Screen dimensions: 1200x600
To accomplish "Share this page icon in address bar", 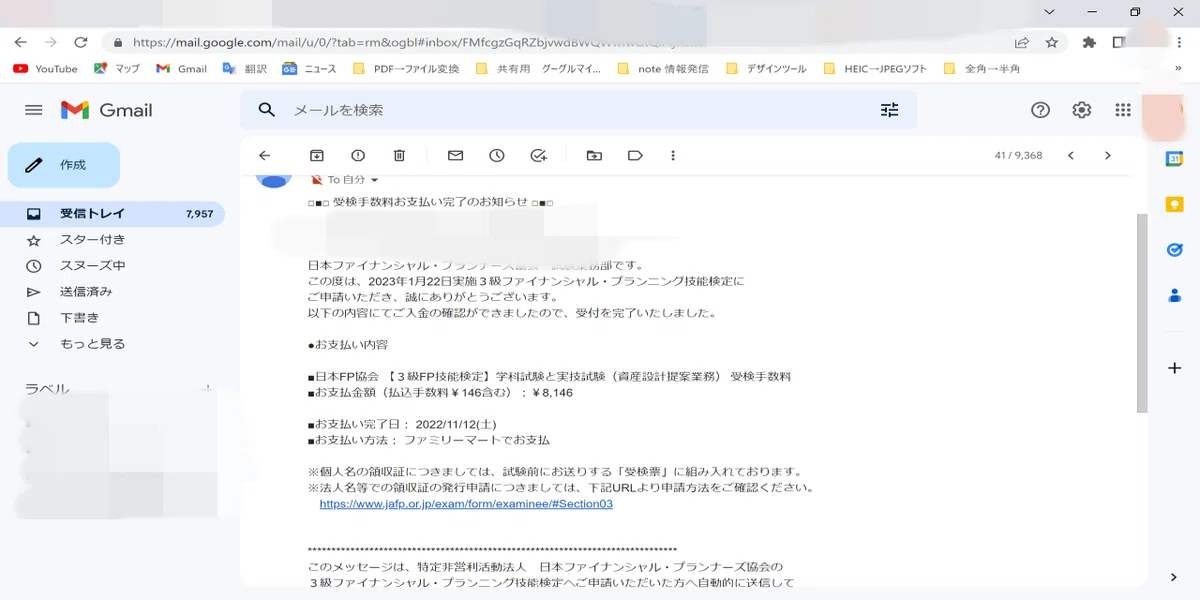I will (1021, 43).
